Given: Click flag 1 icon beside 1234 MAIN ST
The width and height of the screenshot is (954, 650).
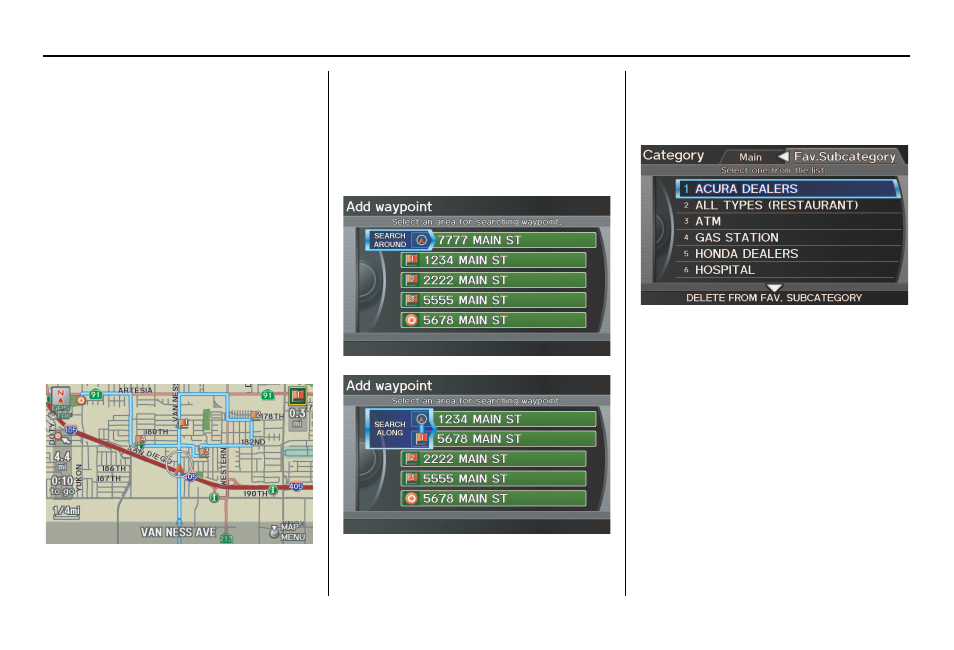Looking at the screenshot, I should click(412, 260).
